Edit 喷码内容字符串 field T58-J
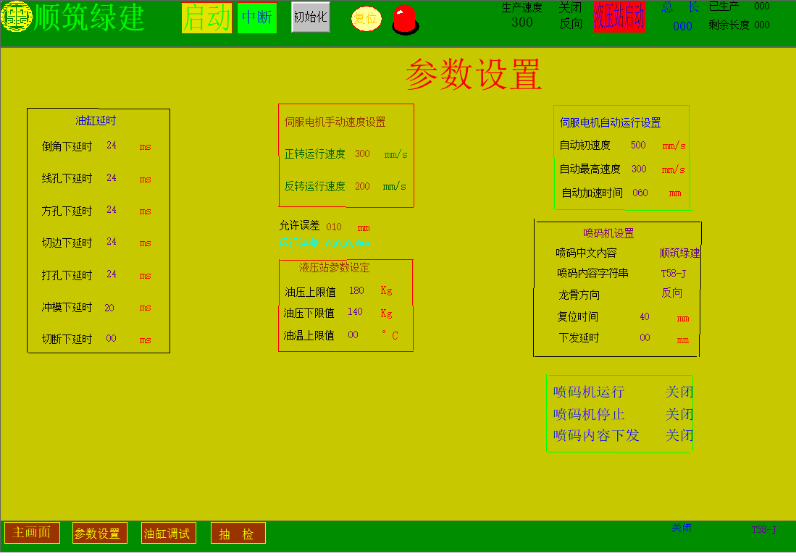The image size is (796, 556). [673, 274]
